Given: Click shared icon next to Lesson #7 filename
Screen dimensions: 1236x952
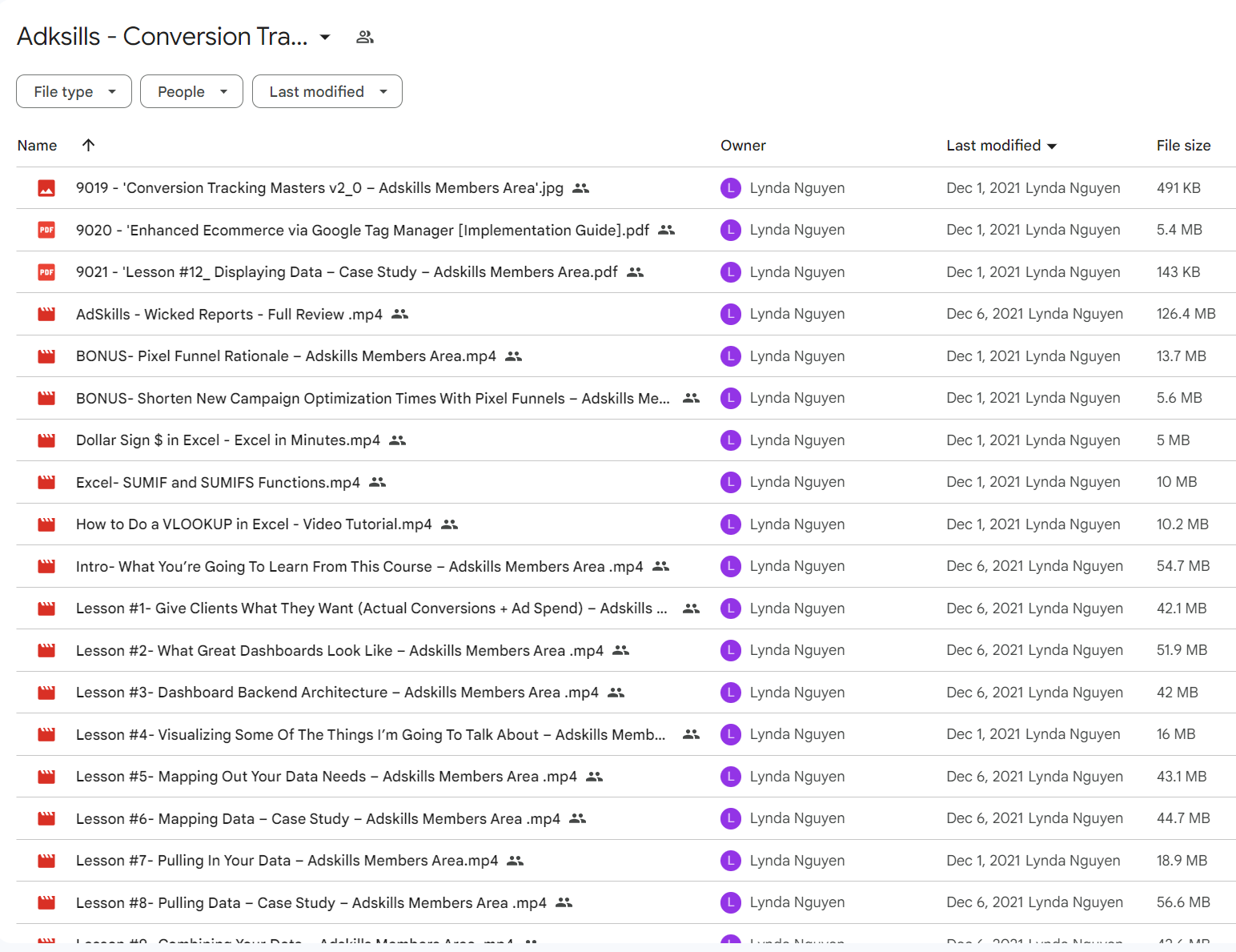Looking at the screenshot, I should coord(516,861).
